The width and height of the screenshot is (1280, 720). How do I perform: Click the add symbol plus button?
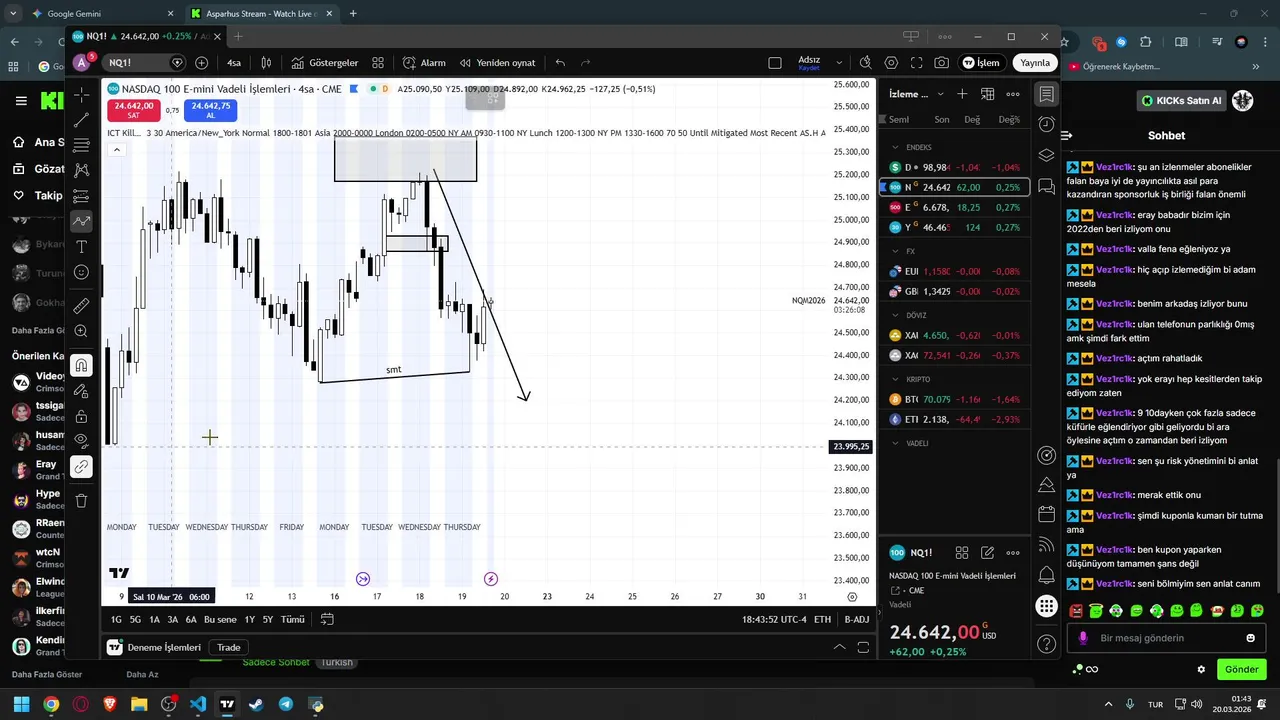[x=202, y=62]
